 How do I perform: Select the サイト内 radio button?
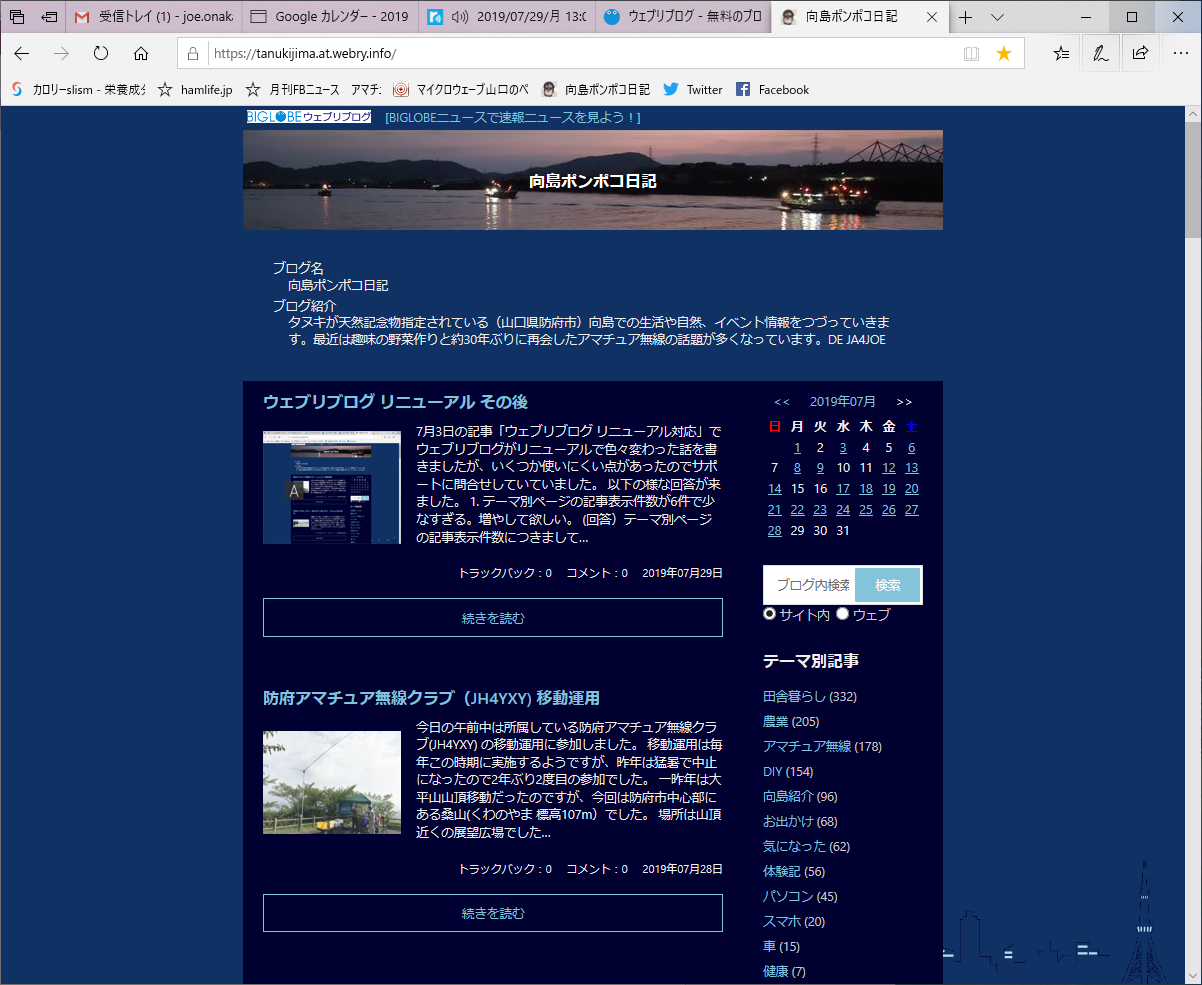769,613
